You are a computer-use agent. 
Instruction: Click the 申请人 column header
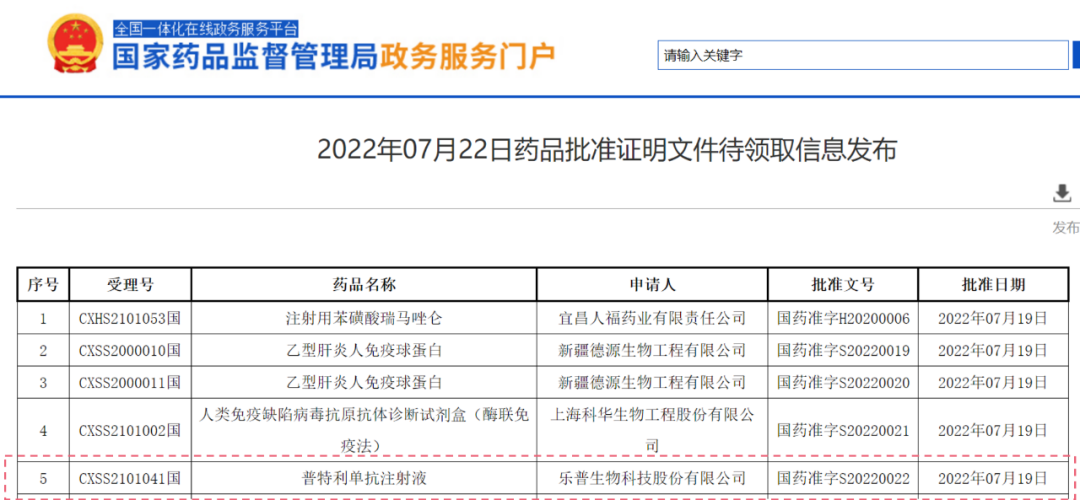coord(652,285)
